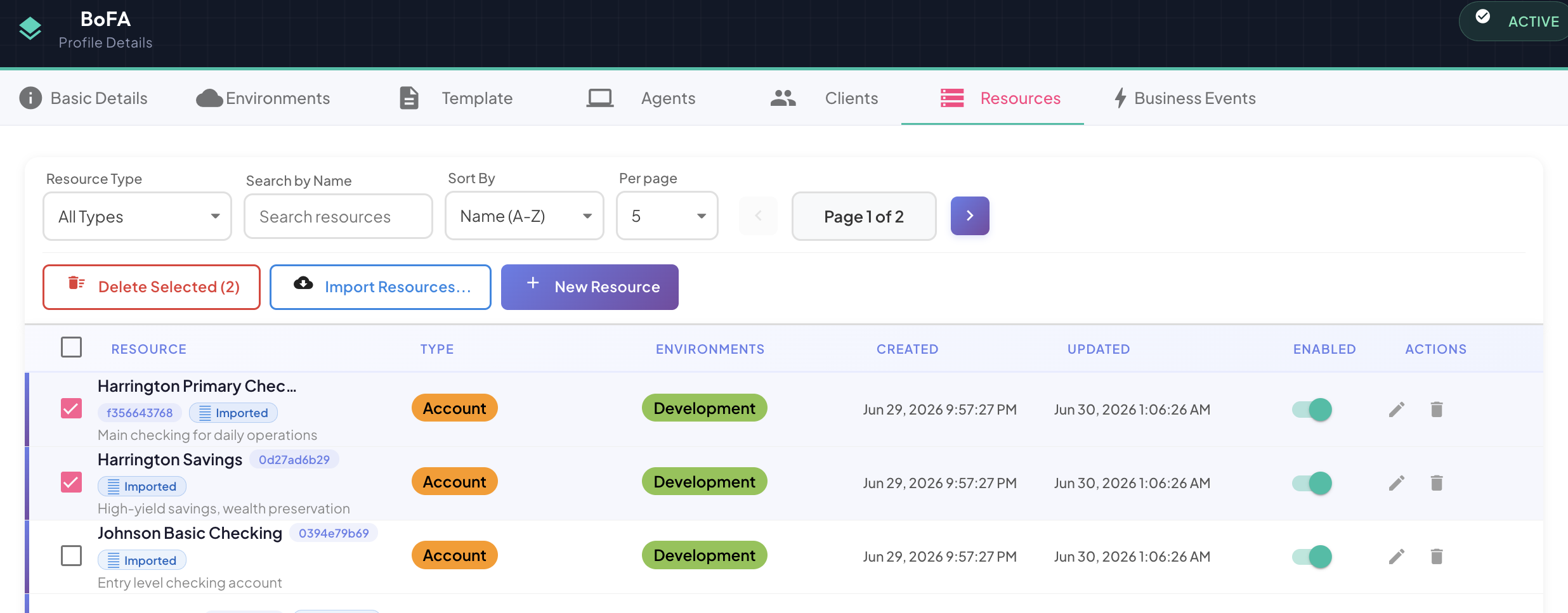Screen dimensions: 1568x613
Task: Disable the Harrington Primary Checking enabled toggle
Action: coord(1312,410)
